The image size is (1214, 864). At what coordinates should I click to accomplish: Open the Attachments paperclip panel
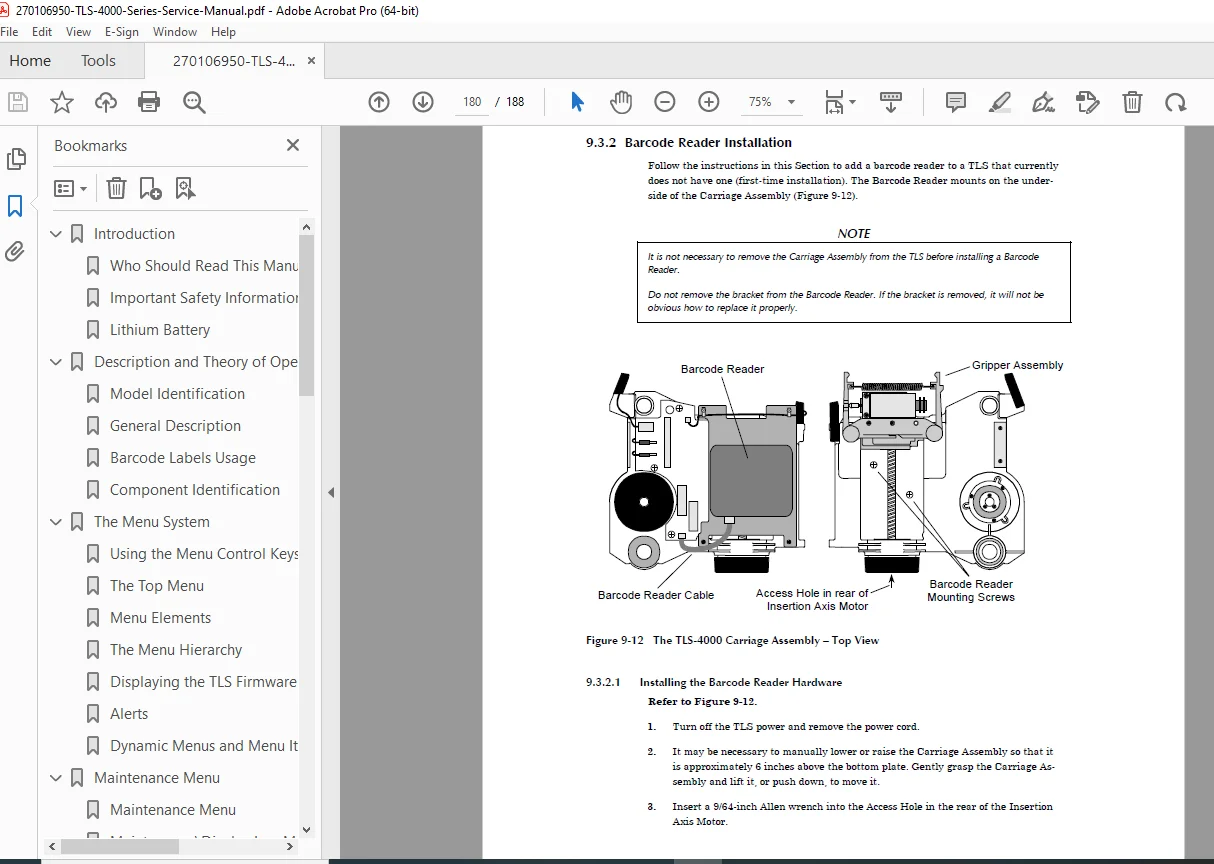pyautogui.click(x=15, y=251)
